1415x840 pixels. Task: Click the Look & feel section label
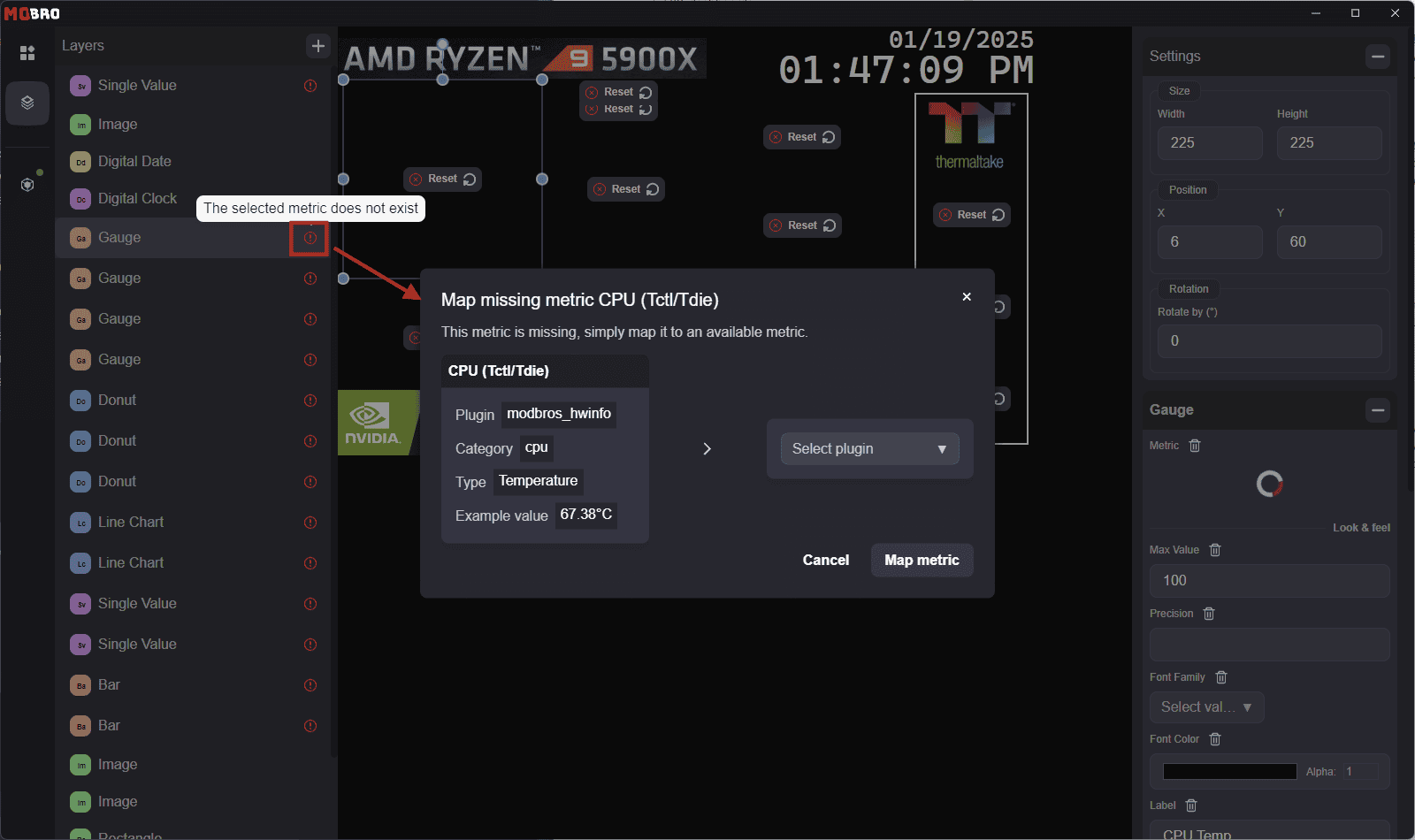tap(1361, 528)
